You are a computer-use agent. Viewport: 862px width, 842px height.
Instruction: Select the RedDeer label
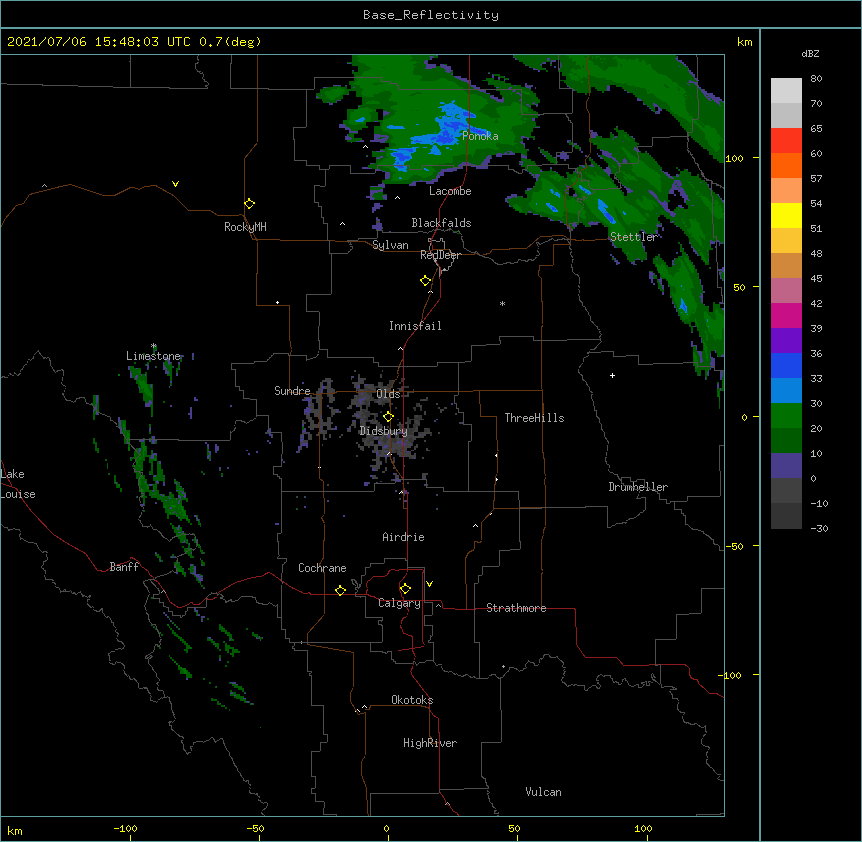coord(440,255)
